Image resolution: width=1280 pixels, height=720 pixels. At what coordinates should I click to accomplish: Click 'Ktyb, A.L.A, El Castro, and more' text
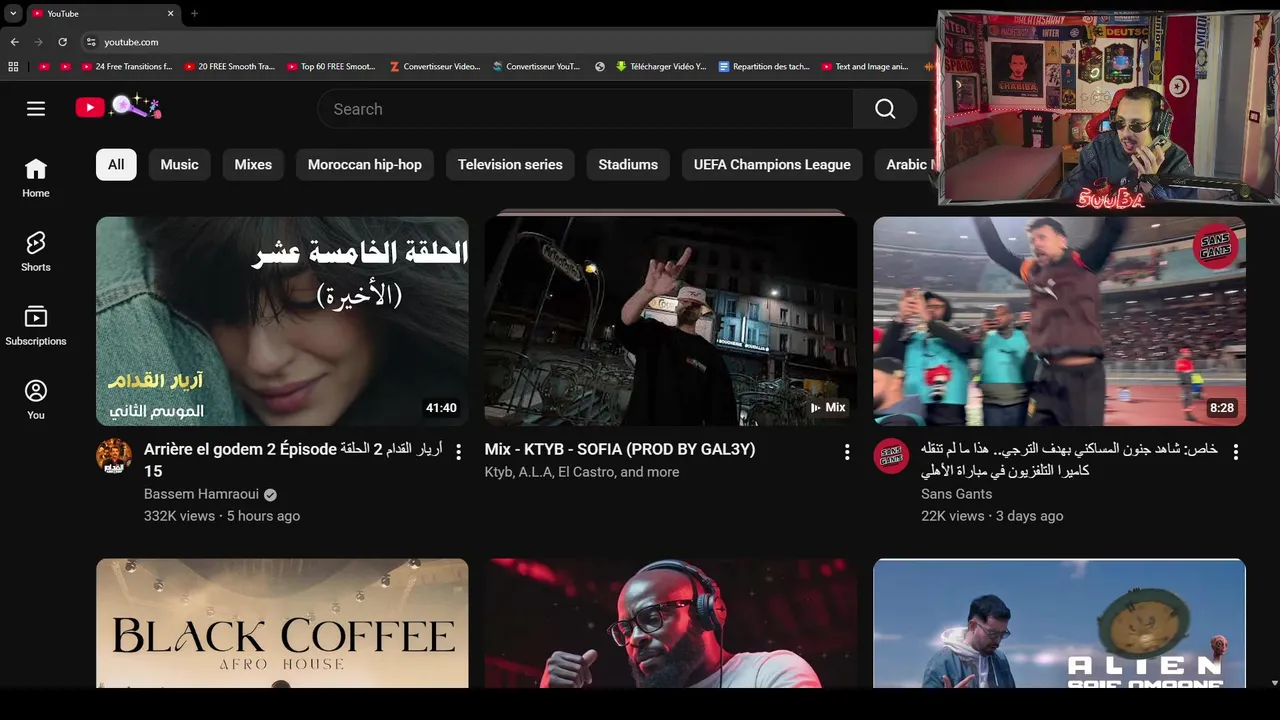[582, 472]
